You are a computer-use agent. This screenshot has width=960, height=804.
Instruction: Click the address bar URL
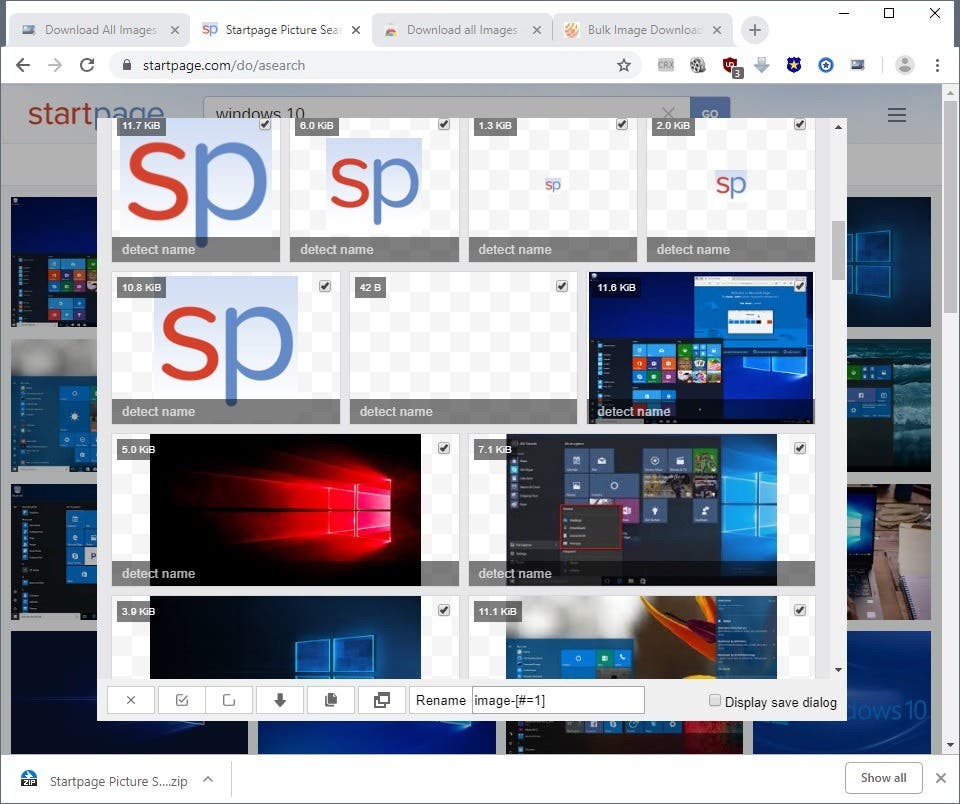(224, 65)
